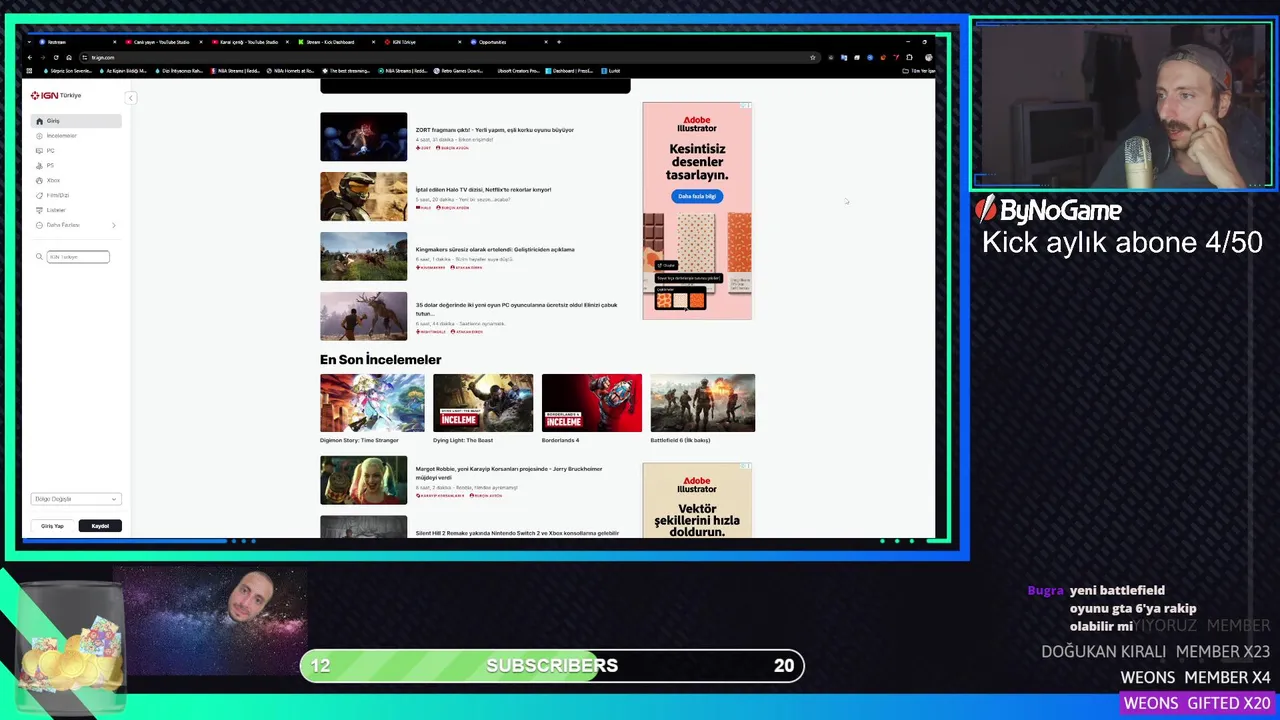This screenshot has width=1280, height=720.
Task: Open the Digimon Story: Time Stranger review card
Action: 372,409
